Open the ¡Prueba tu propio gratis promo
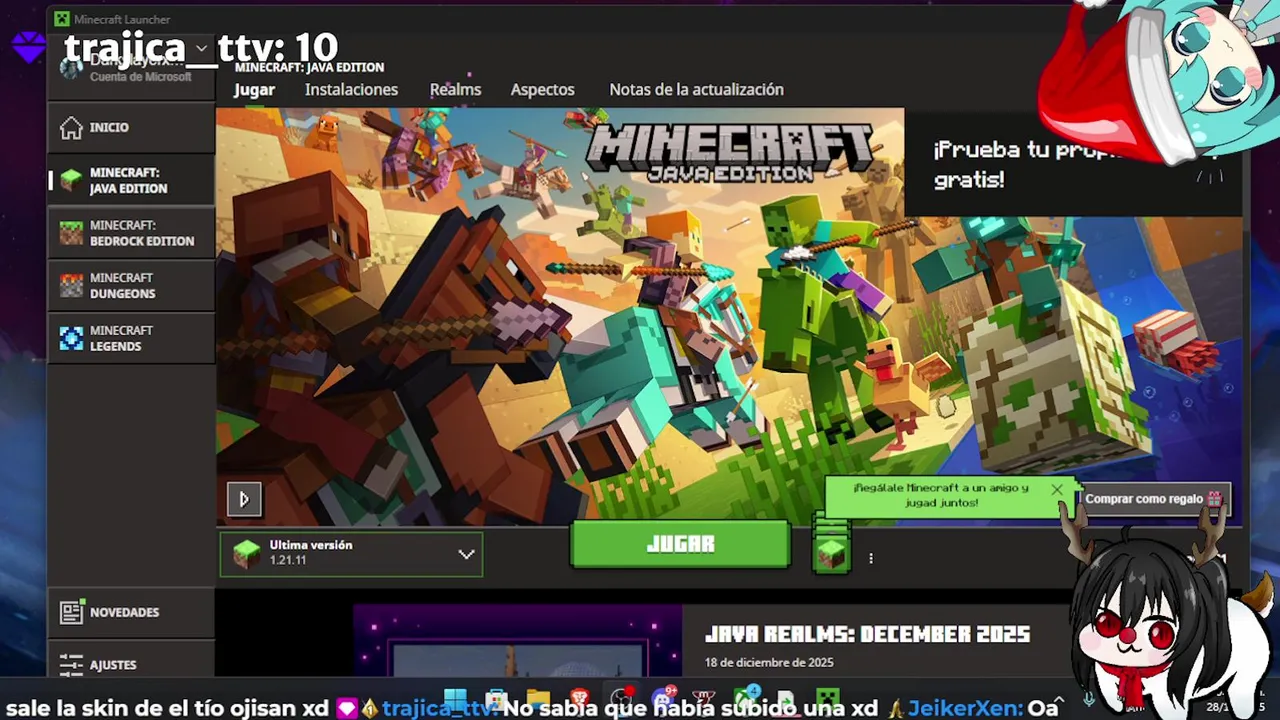 point(1072,163)
